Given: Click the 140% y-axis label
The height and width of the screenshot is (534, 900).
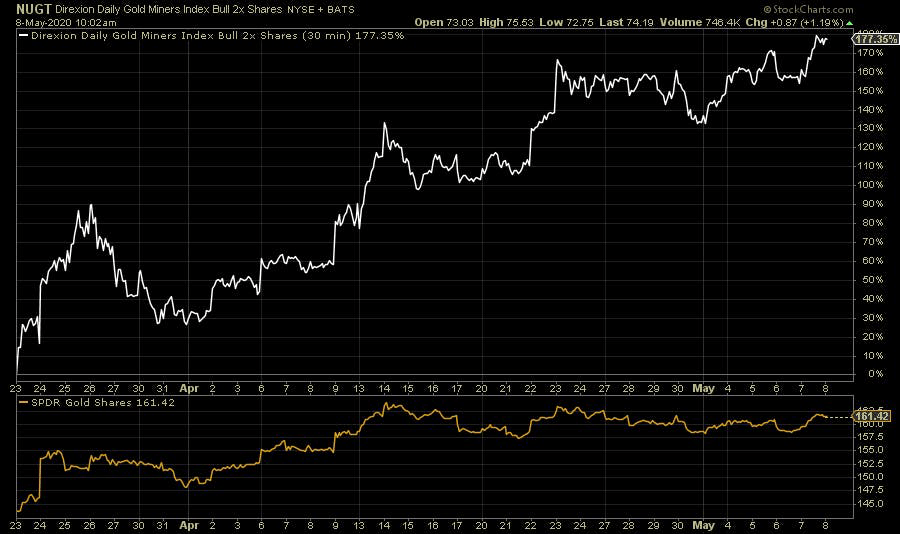Looking at the screenshot, I should click(871, 110).
